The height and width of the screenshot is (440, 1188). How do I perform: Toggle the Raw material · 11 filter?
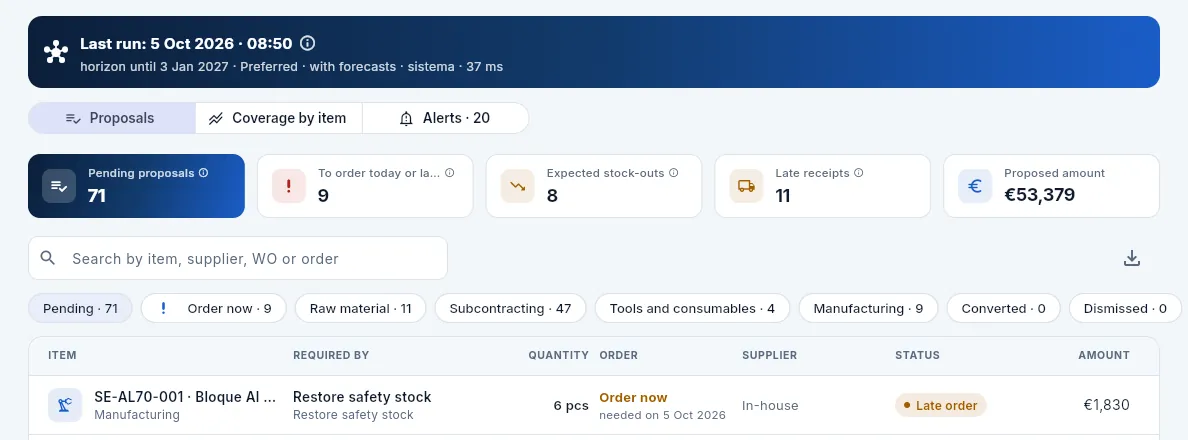361,308
